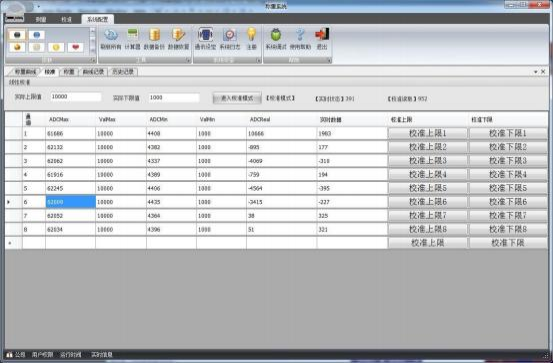Open the 曲线记录 document tab
This screenshot has width=553, height=364.
[93, 72]
